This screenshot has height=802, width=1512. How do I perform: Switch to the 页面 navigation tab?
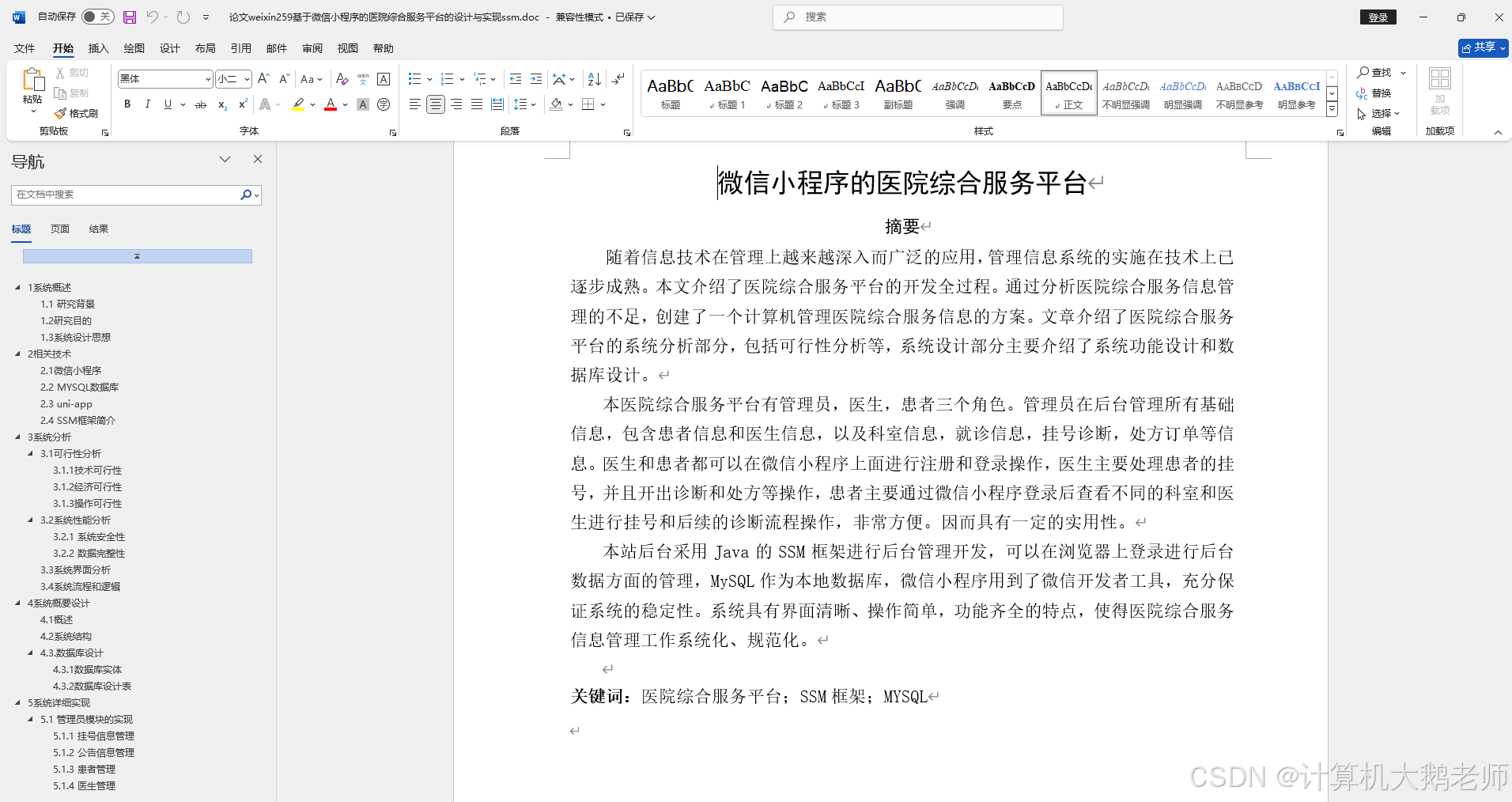tap(60, 229)
